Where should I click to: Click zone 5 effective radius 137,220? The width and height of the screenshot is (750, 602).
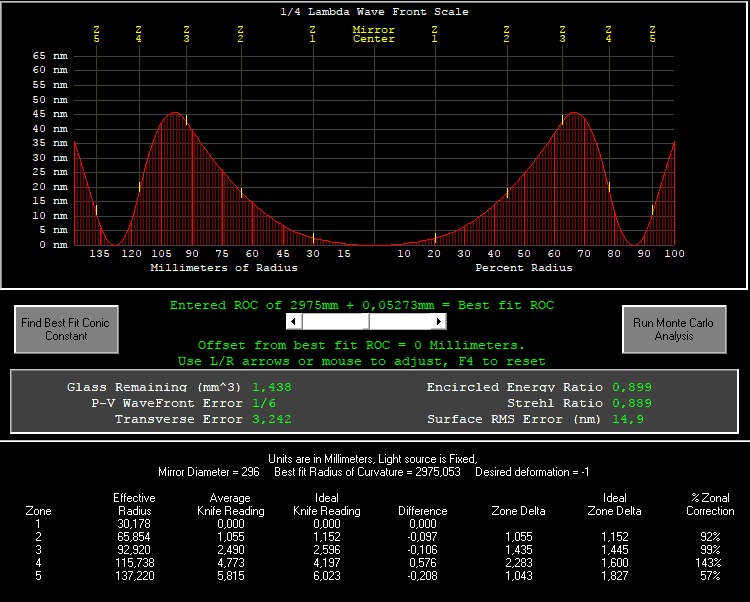click(x=134, y=576)
